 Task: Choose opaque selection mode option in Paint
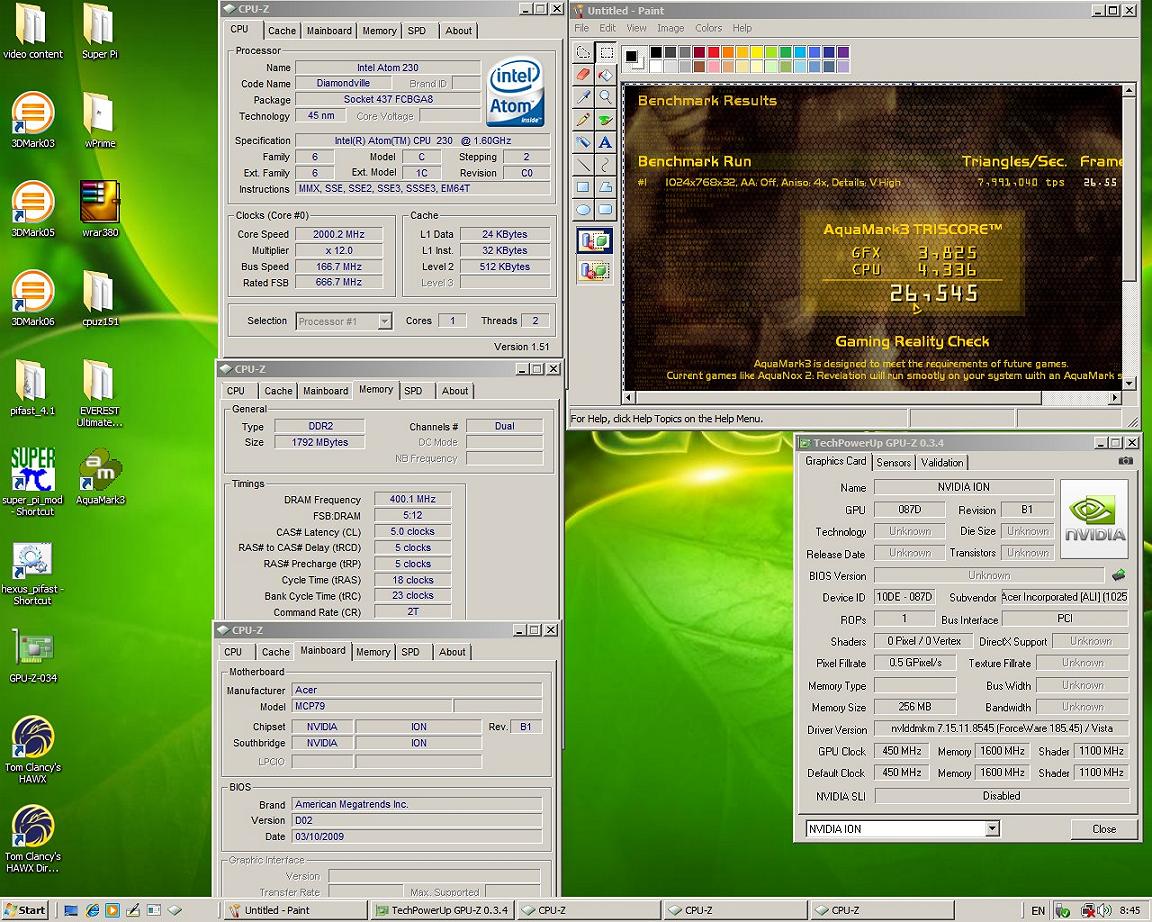(x=594, y=240)
